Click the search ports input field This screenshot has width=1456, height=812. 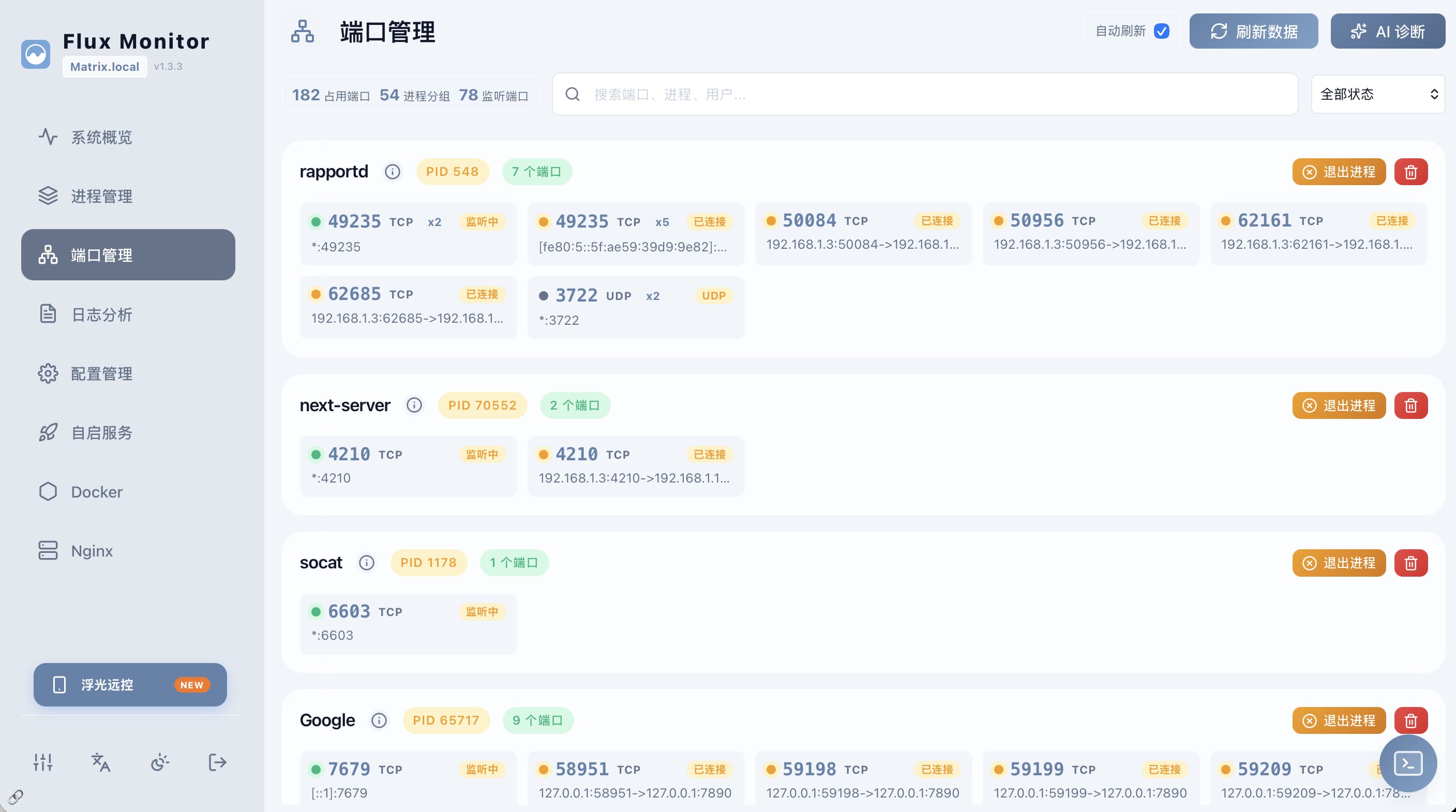click(925, 94)
